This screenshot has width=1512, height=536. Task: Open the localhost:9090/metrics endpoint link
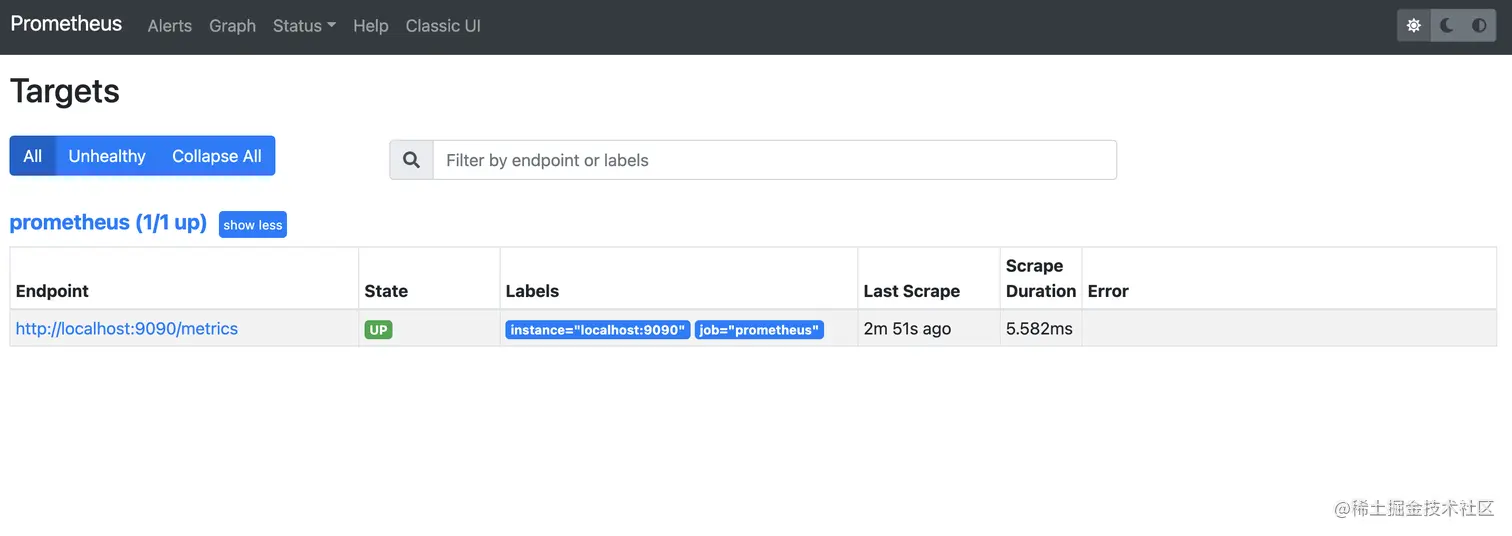127,329
